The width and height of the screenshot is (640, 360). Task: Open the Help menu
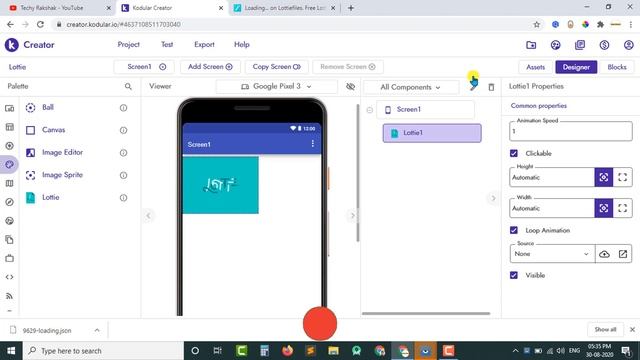242,44
